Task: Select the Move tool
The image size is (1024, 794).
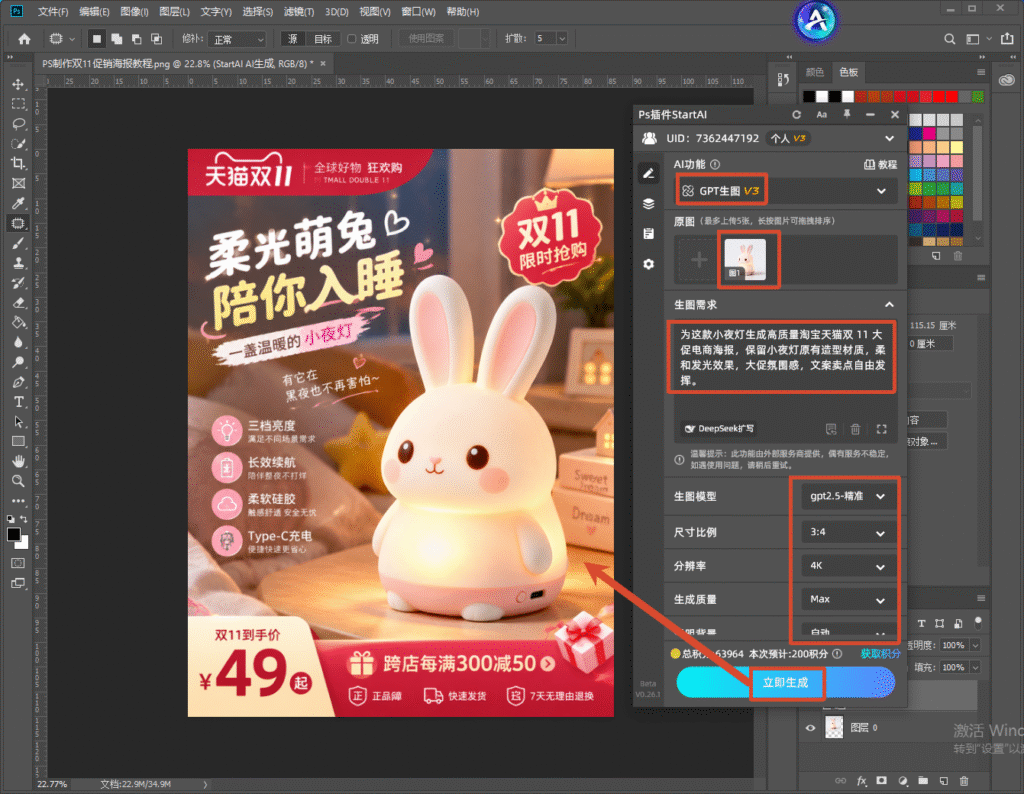Action: click(18, 84)
